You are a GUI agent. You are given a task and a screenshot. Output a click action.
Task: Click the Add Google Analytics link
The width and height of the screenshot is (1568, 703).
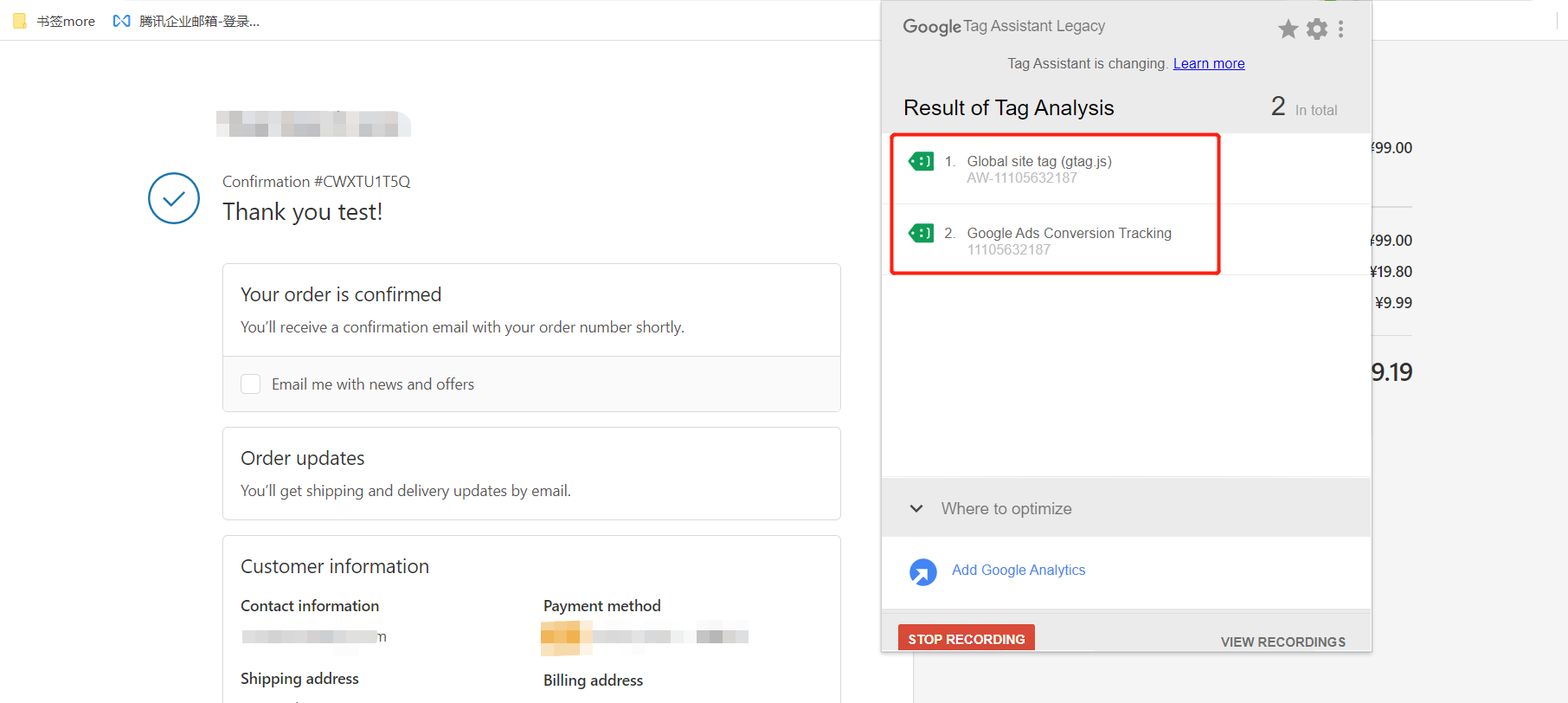(1019, 570)
